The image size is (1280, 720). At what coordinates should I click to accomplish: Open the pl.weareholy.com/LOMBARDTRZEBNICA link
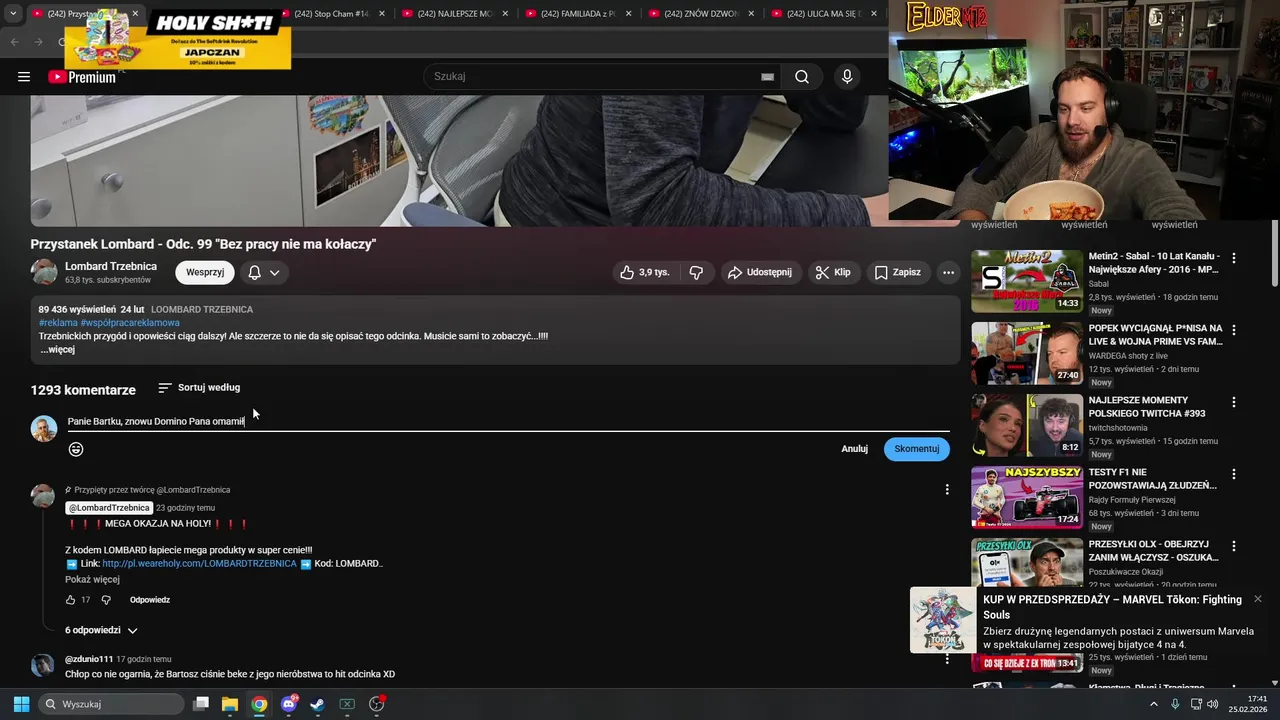click(x=199, y=564)
